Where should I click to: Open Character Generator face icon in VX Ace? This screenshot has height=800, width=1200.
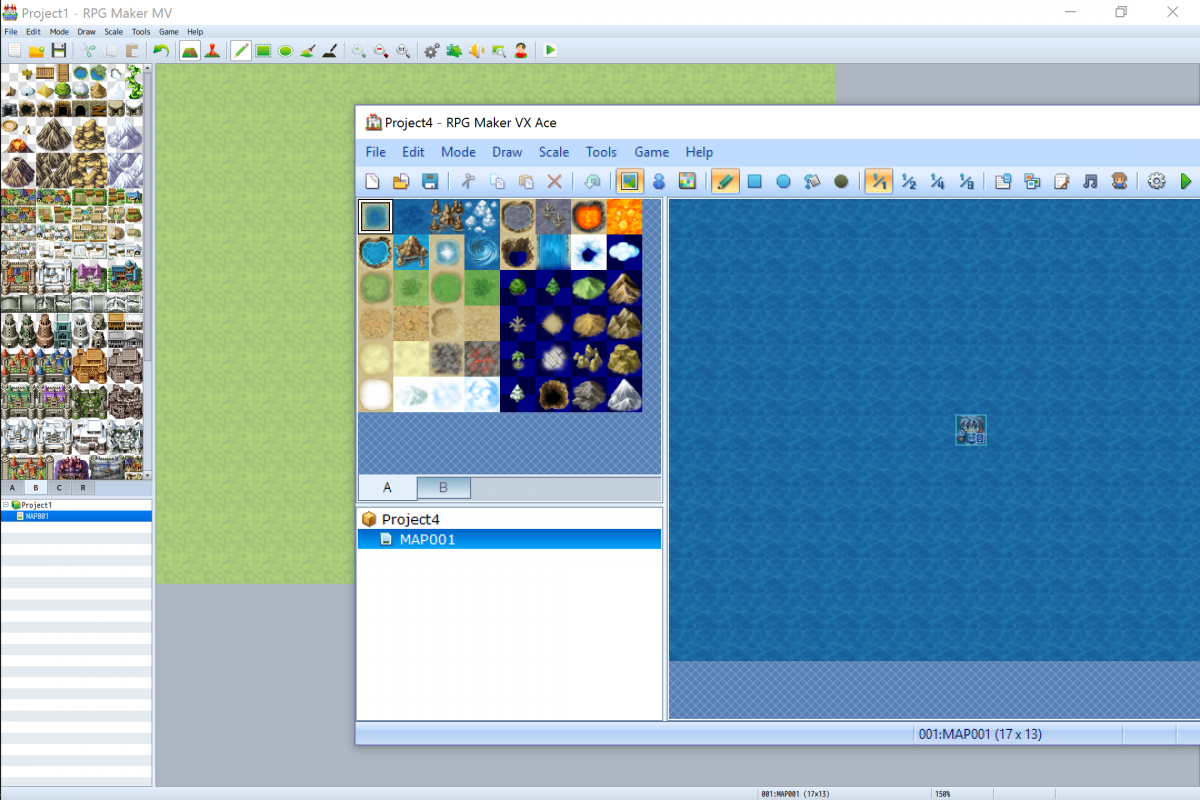pos(1120,181)
